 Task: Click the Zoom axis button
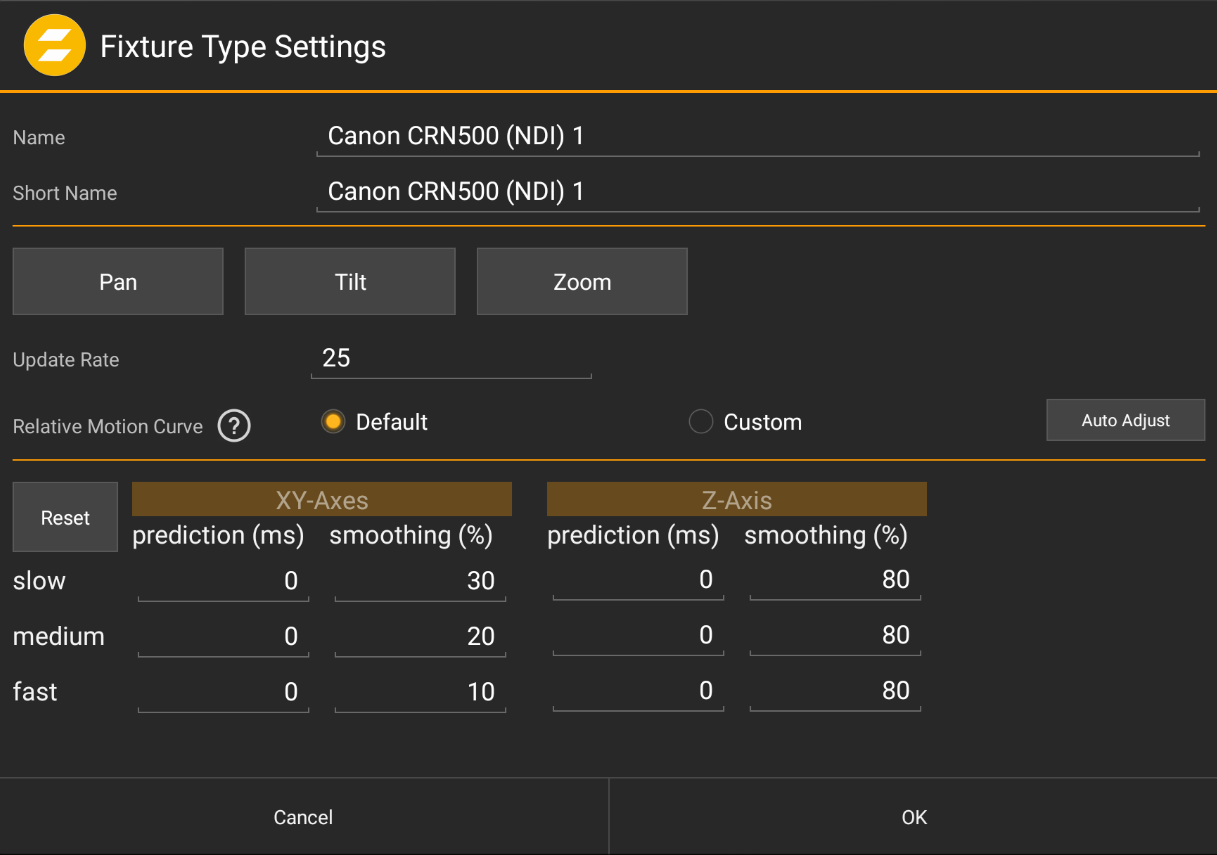point(581,281)
